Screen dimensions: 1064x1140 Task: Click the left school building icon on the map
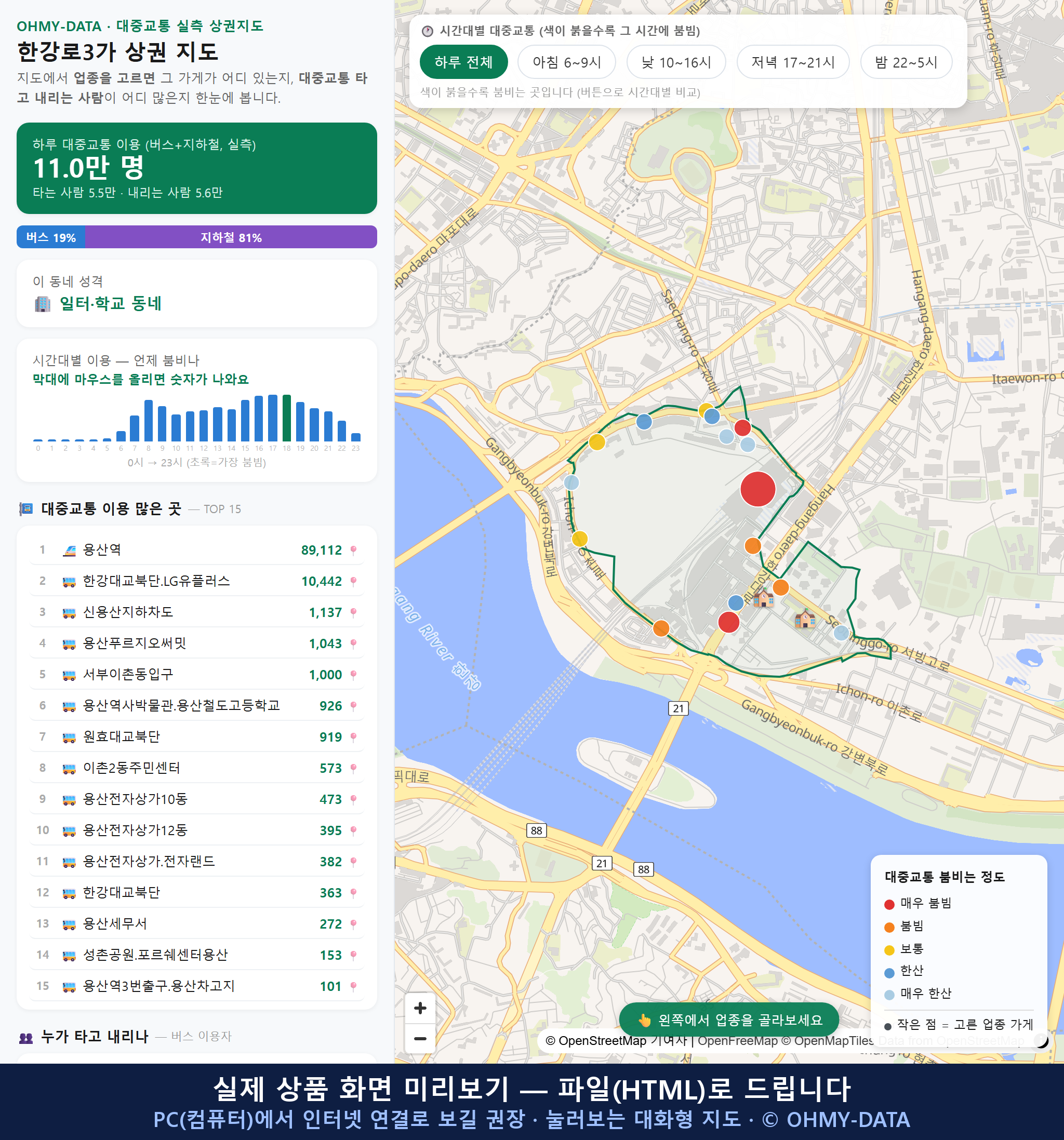[763, 598]
